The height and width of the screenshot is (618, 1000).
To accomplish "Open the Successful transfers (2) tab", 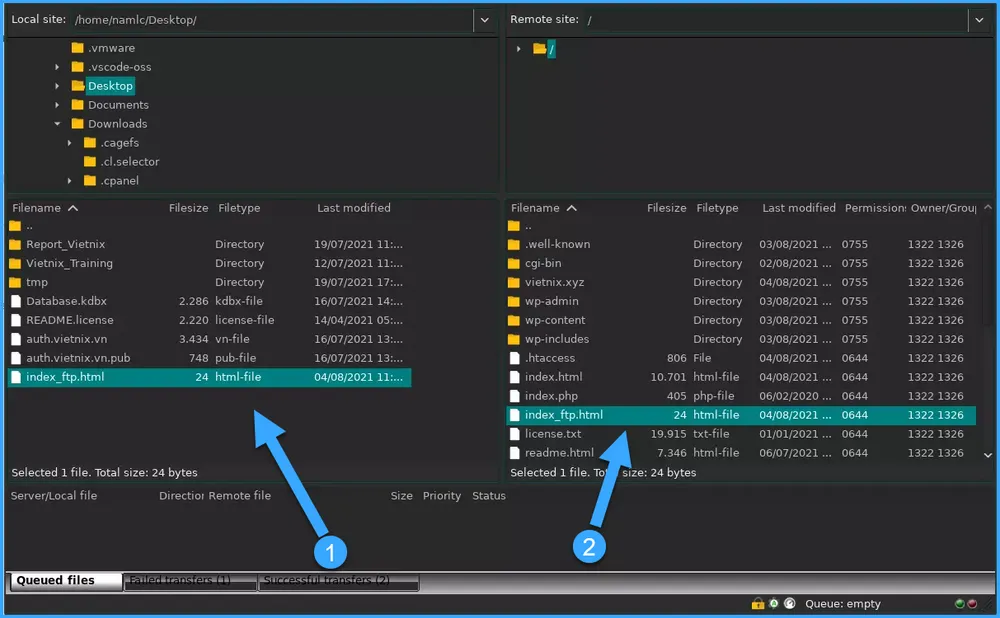I will pyautogui.click(x=338, y=581).
